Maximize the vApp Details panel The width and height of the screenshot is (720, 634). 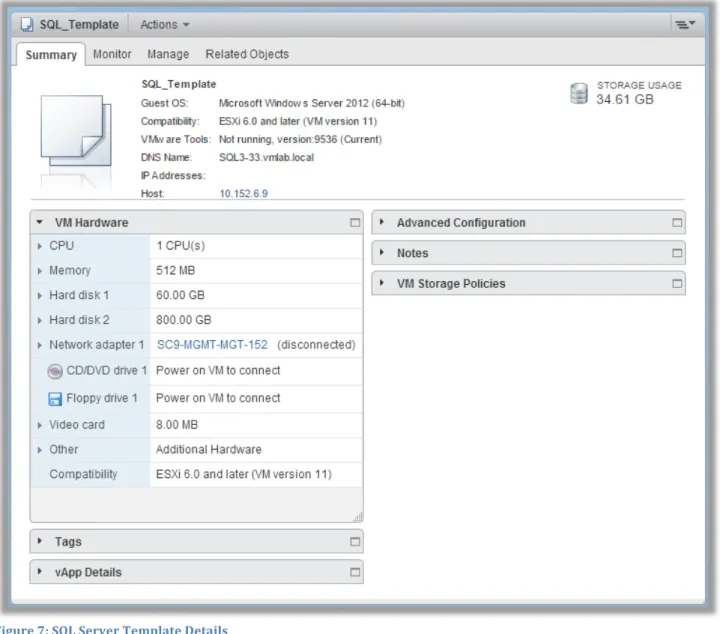tap(355, 572)
